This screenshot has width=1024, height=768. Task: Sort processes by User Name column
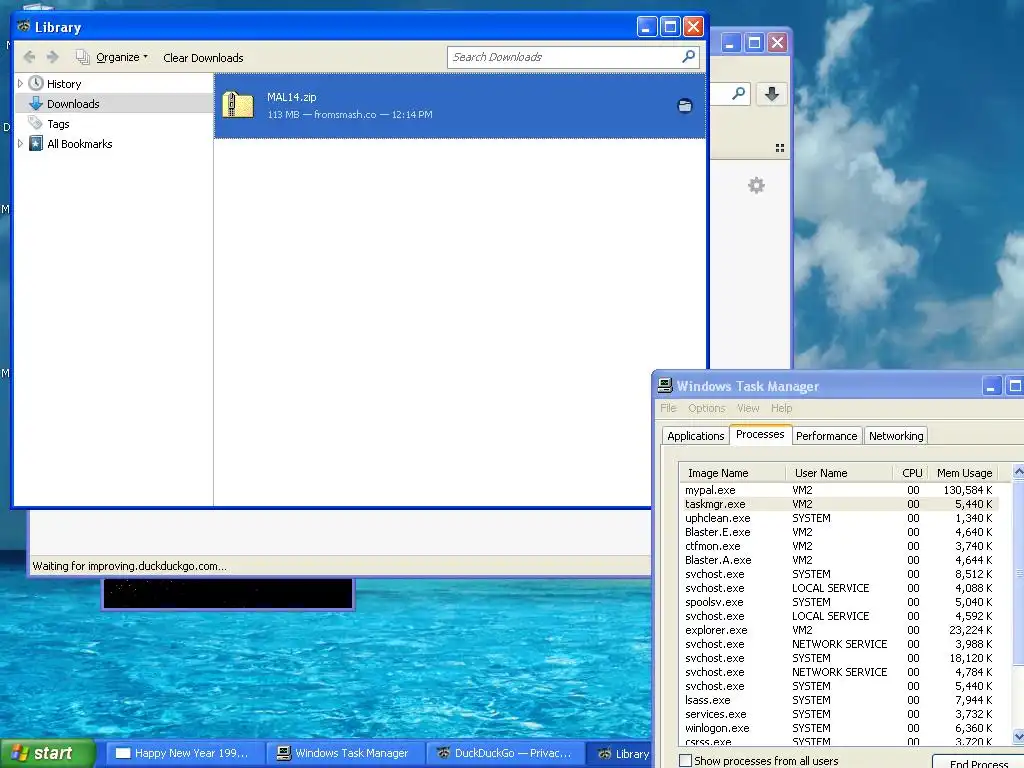pos(839,473)
